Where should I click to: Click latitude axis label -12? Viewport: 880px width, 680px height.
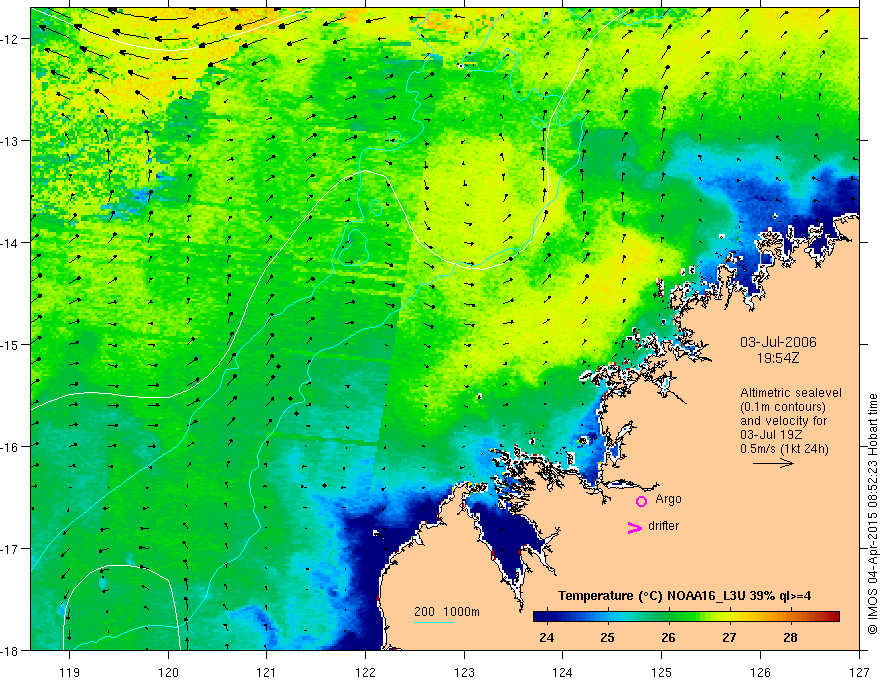(10, 39)
